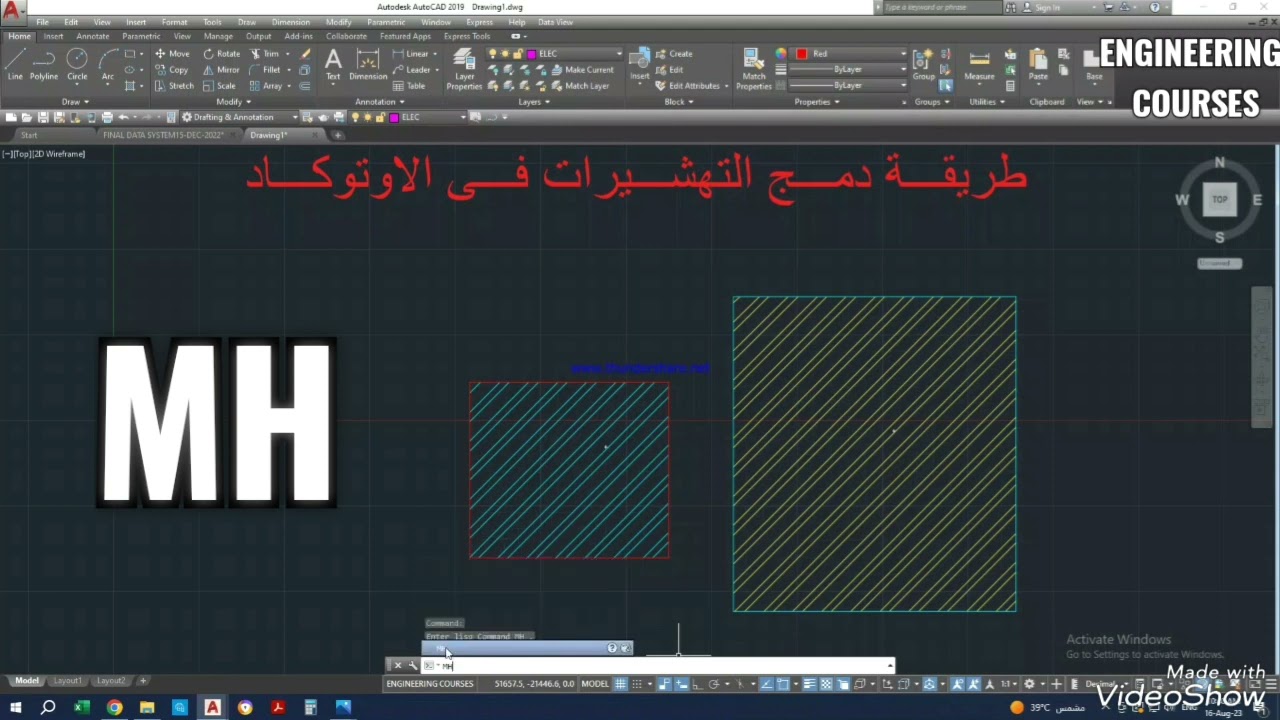Open the Express Tools ribbon tab

467,36
